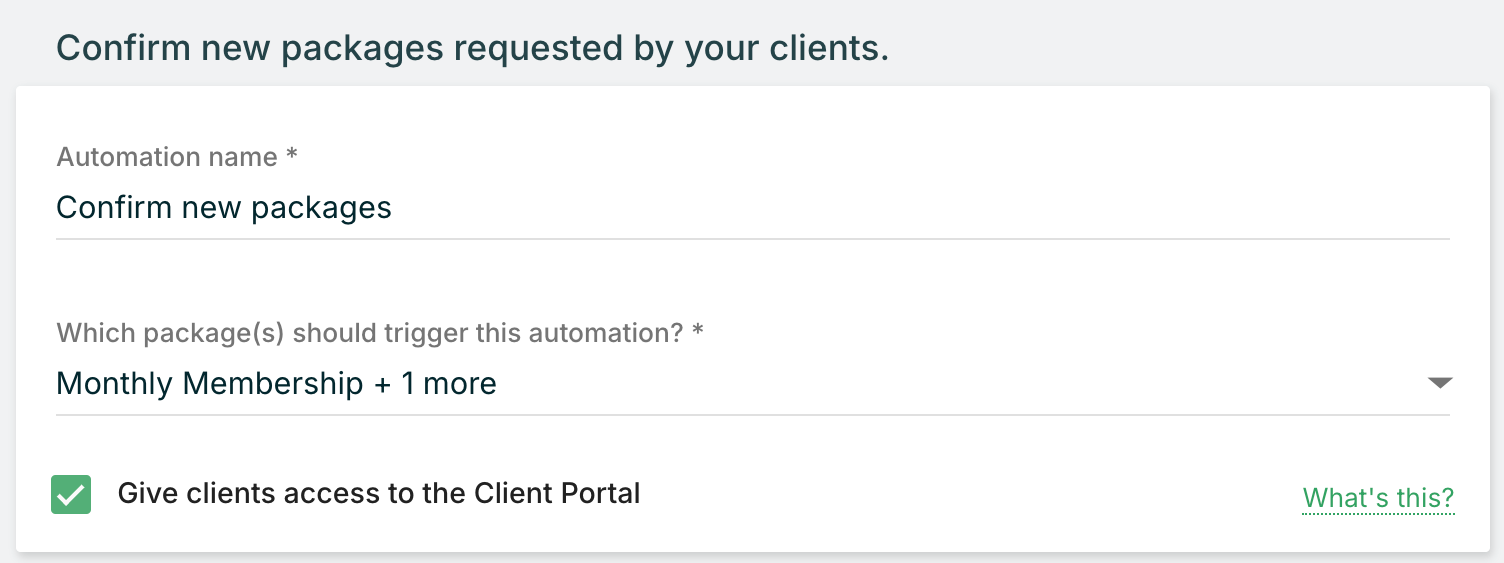Click the "Confirm new packages requested by your clients." heading
Screen dimensions: 1504x563
click(472, 48)
